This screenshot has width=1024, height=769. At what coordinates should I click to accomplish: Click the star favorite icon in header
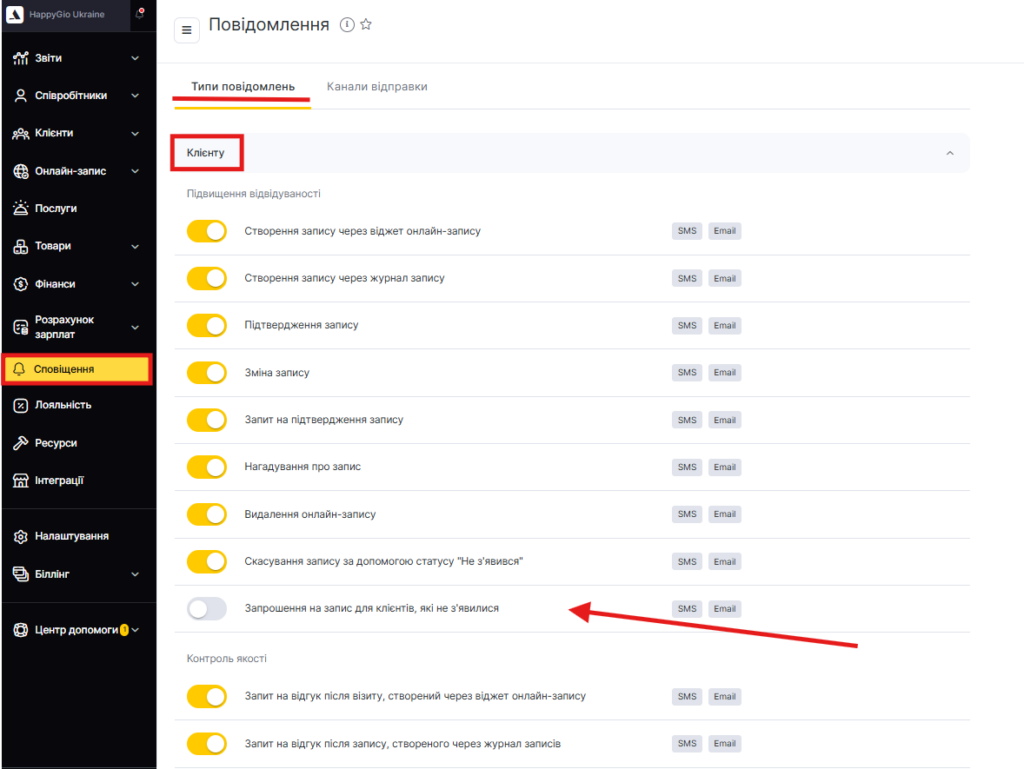point(366,25)
